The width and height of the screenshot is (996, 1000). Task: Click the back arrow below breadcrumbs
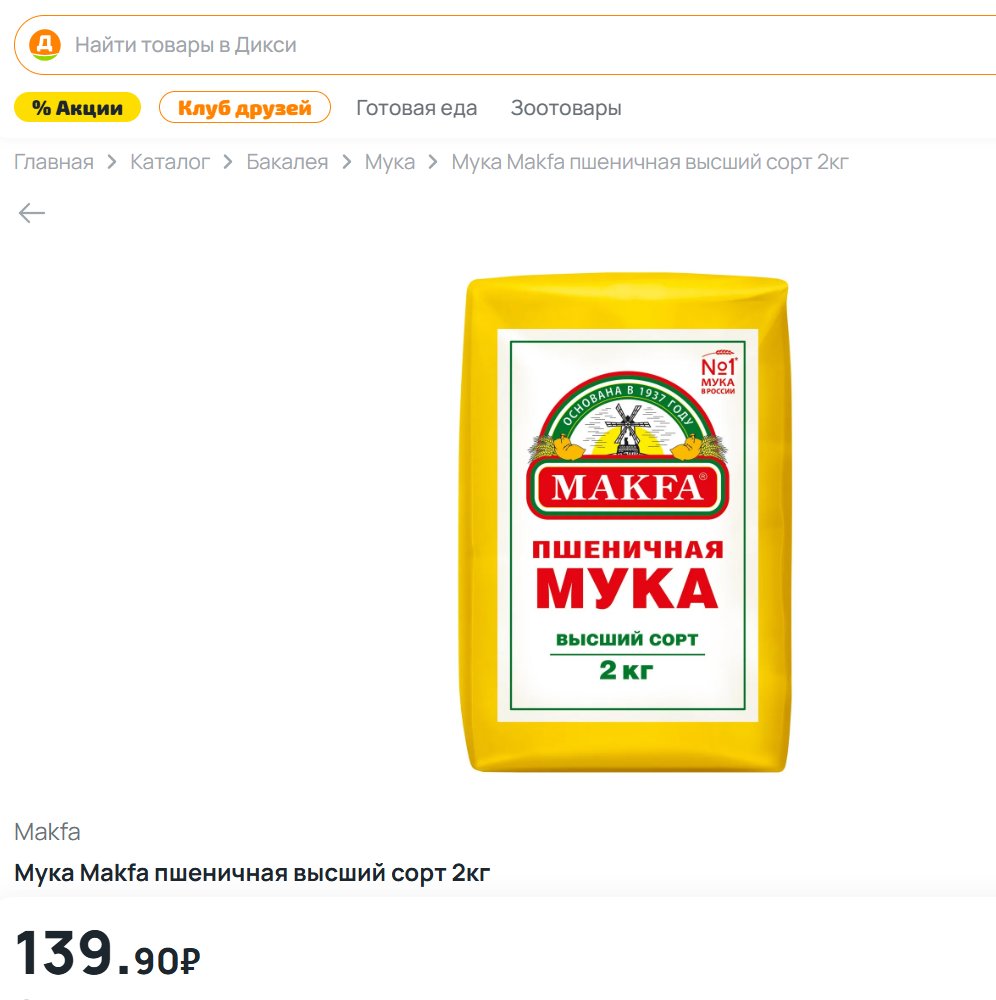pos(32,213)
